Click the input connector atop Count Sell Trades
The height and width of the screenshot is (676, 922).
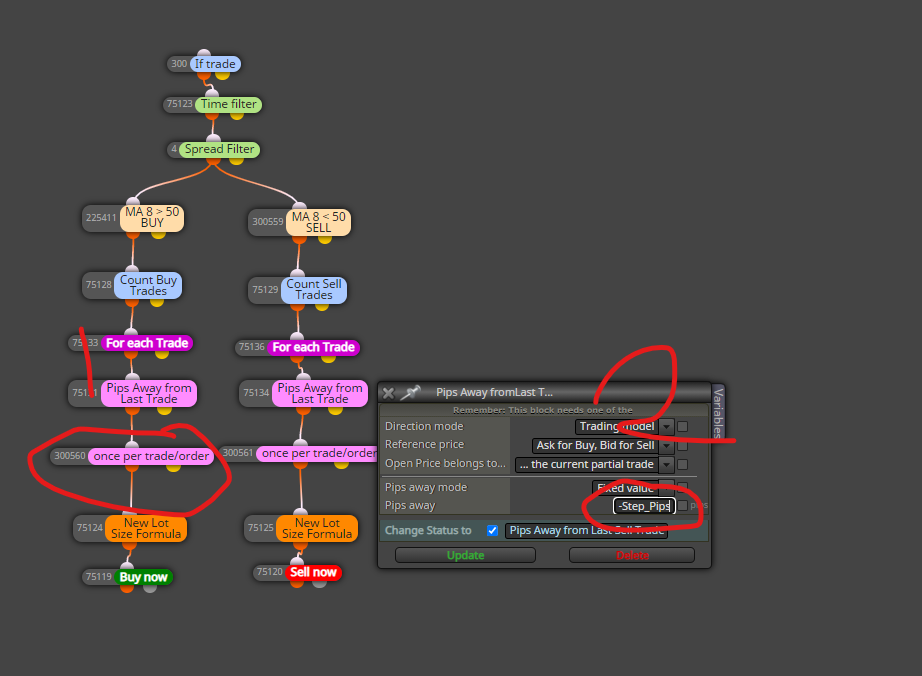[298, 273]
